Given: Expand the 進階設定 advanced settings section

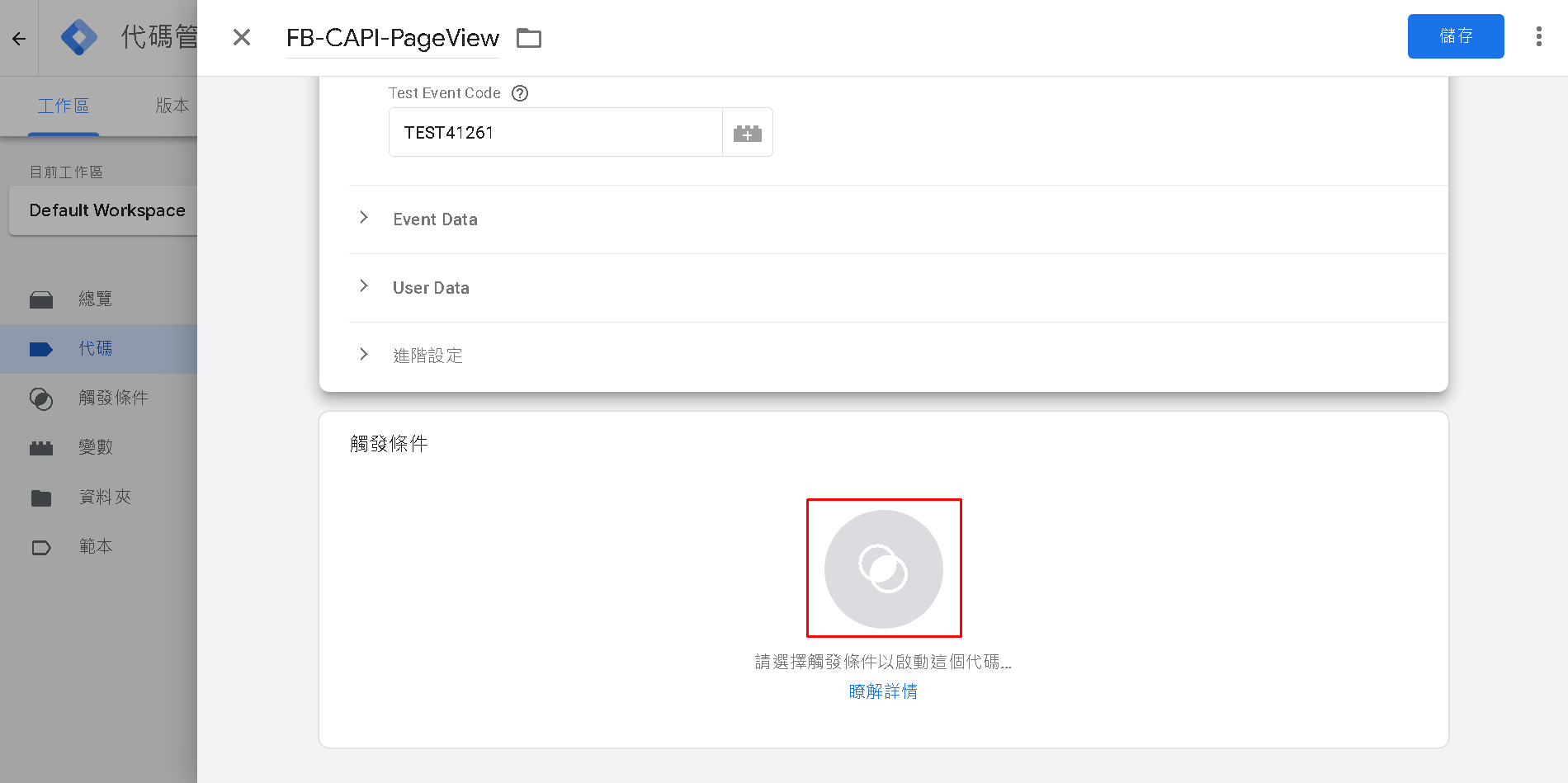Looking at the screenshot, I should tap(898, 356).
